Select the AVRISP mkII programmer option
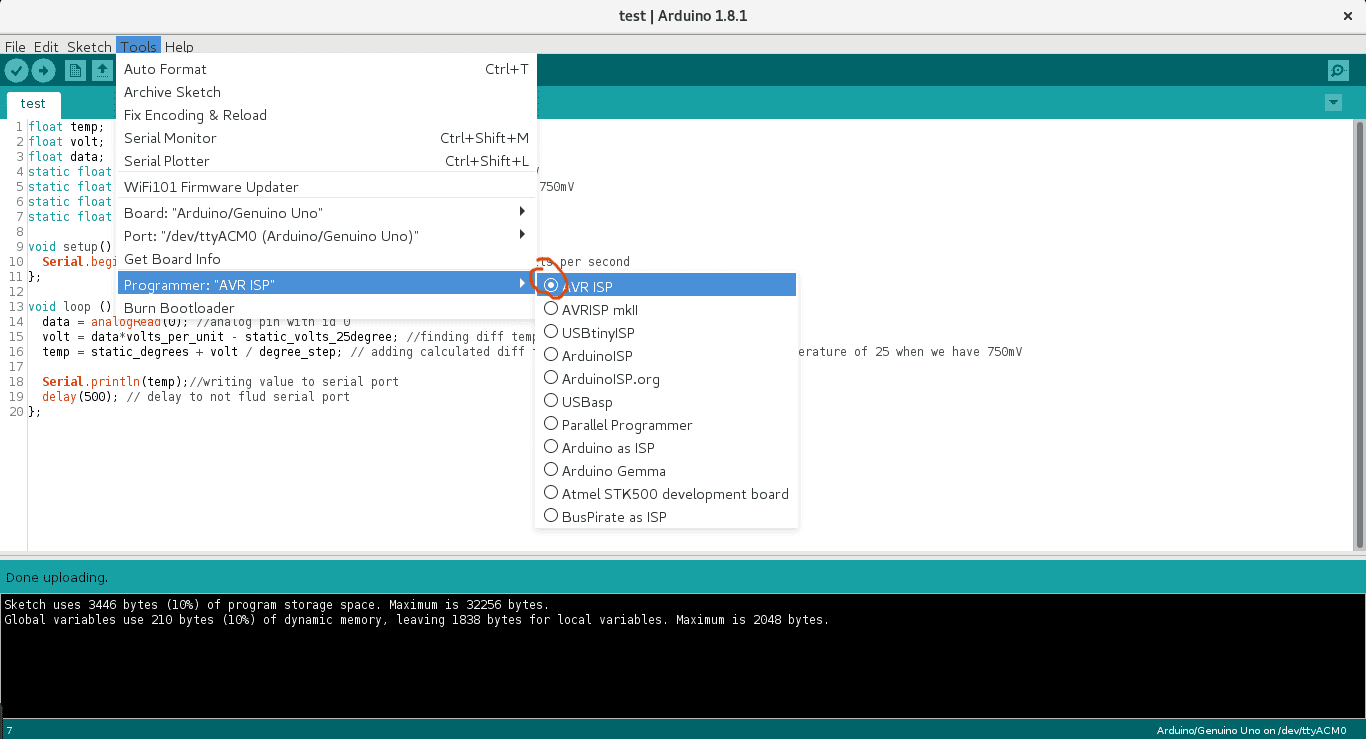Screen dimensions: 1366x739 coord(600,309)
